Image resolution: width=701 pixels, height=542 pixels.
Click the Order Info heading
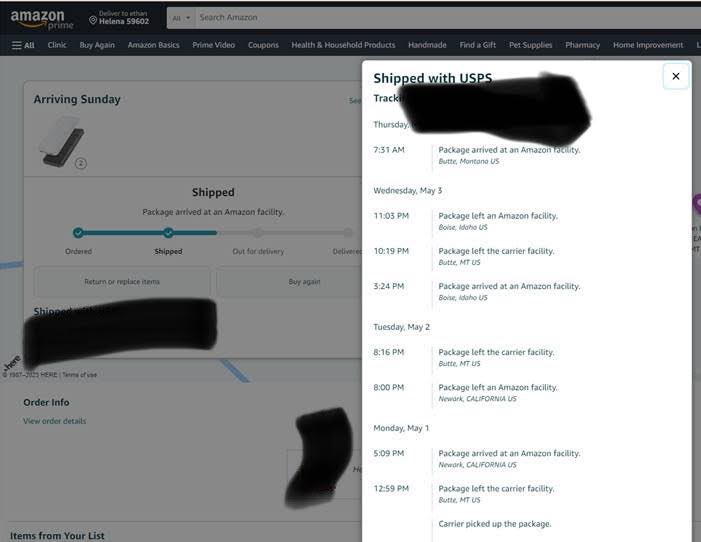(46, 402)
